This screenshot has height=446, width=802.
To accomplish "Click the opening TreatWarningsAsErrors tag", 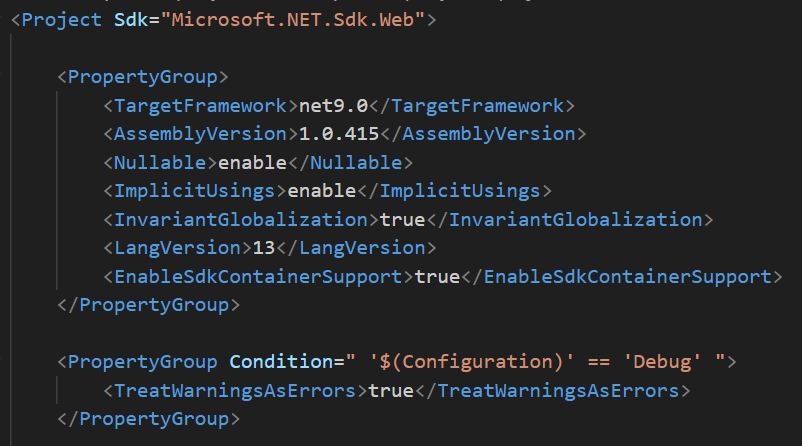I will click(235, 390).
